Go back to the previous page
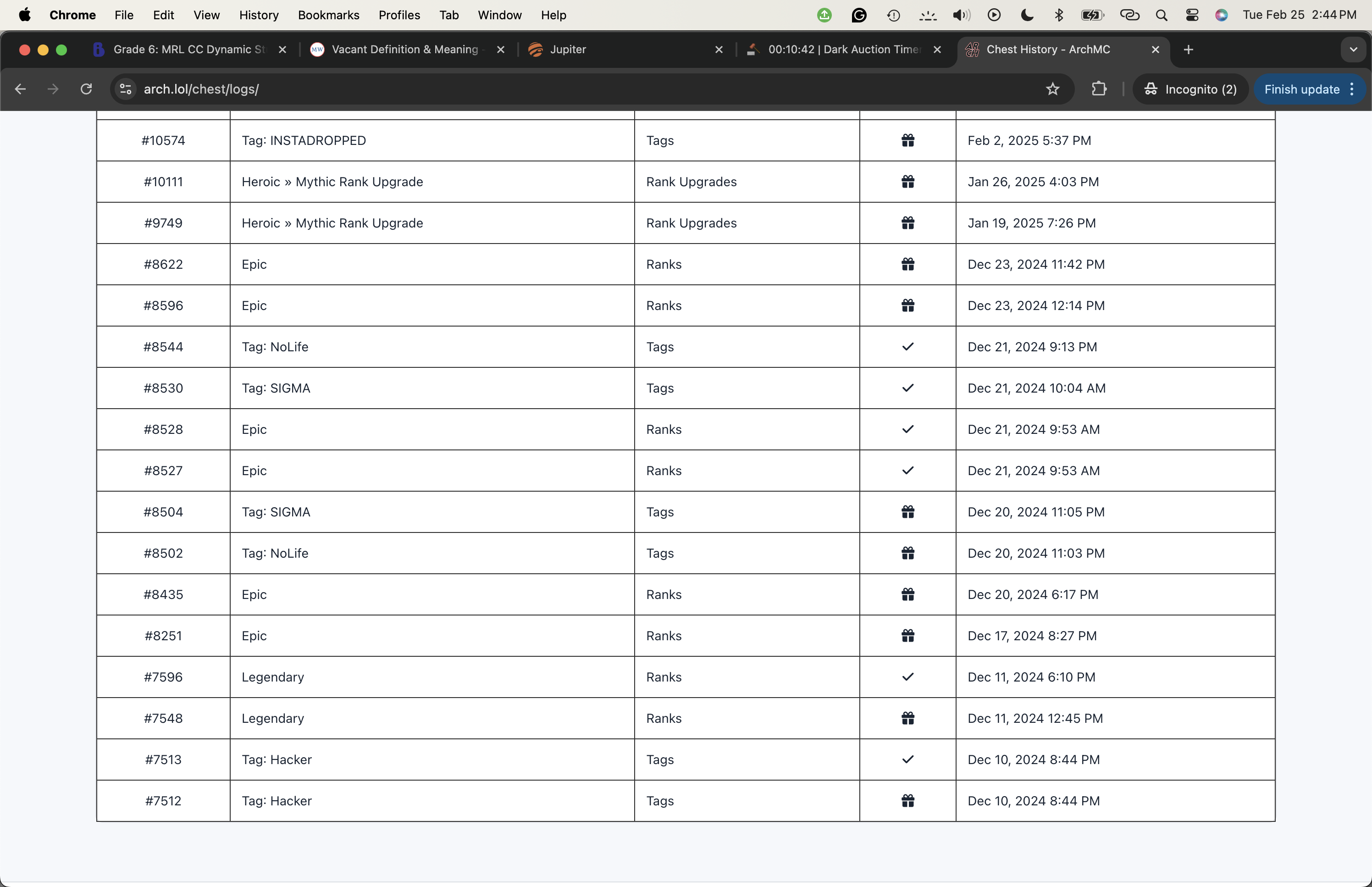 click(21, 89)
